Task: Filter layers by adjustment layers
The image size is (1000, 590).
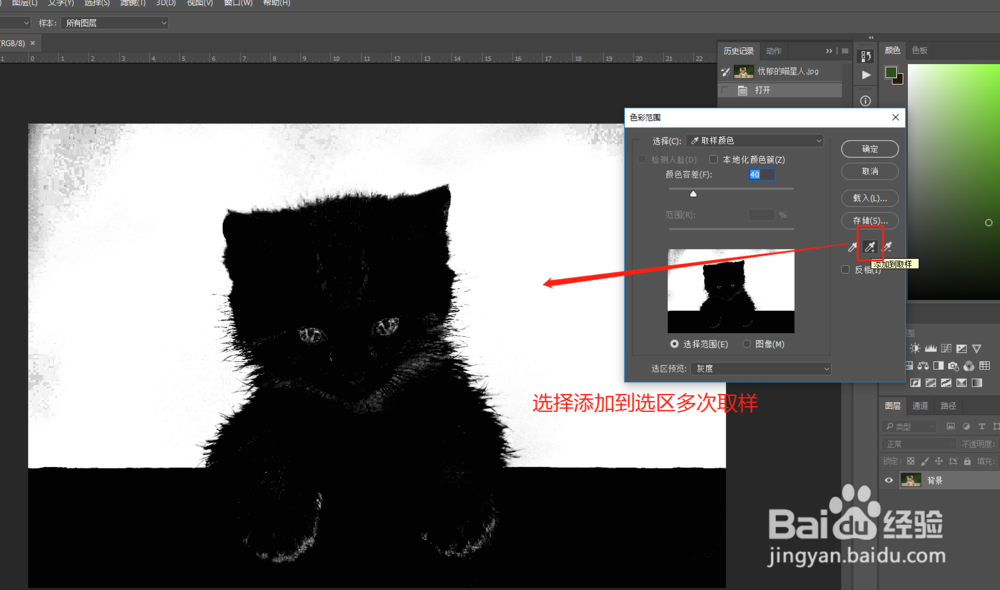Action: coord(966,426)
